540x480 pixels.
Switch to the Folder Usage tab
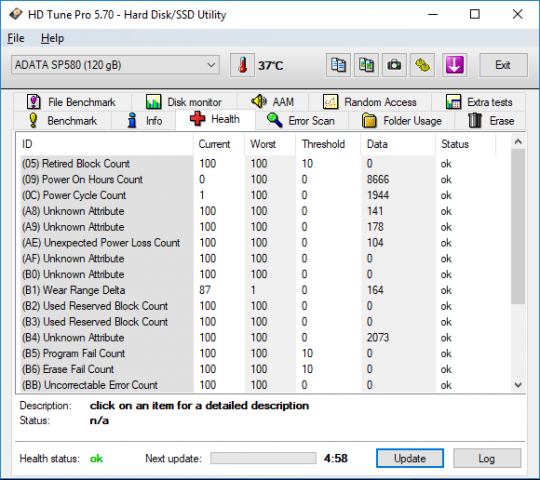click(x=402, y=121)
